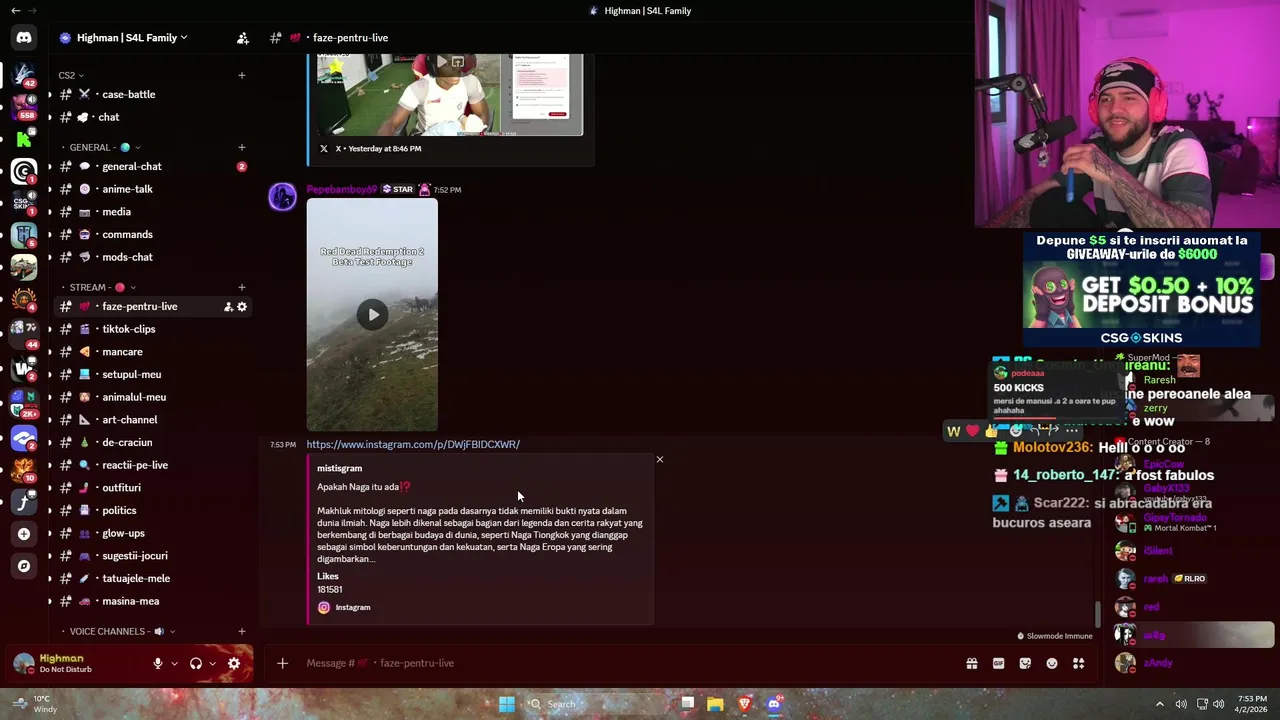Collapse the STREAM category
The height and width of the screenshot is (720, 1280).
pos(103,287)
